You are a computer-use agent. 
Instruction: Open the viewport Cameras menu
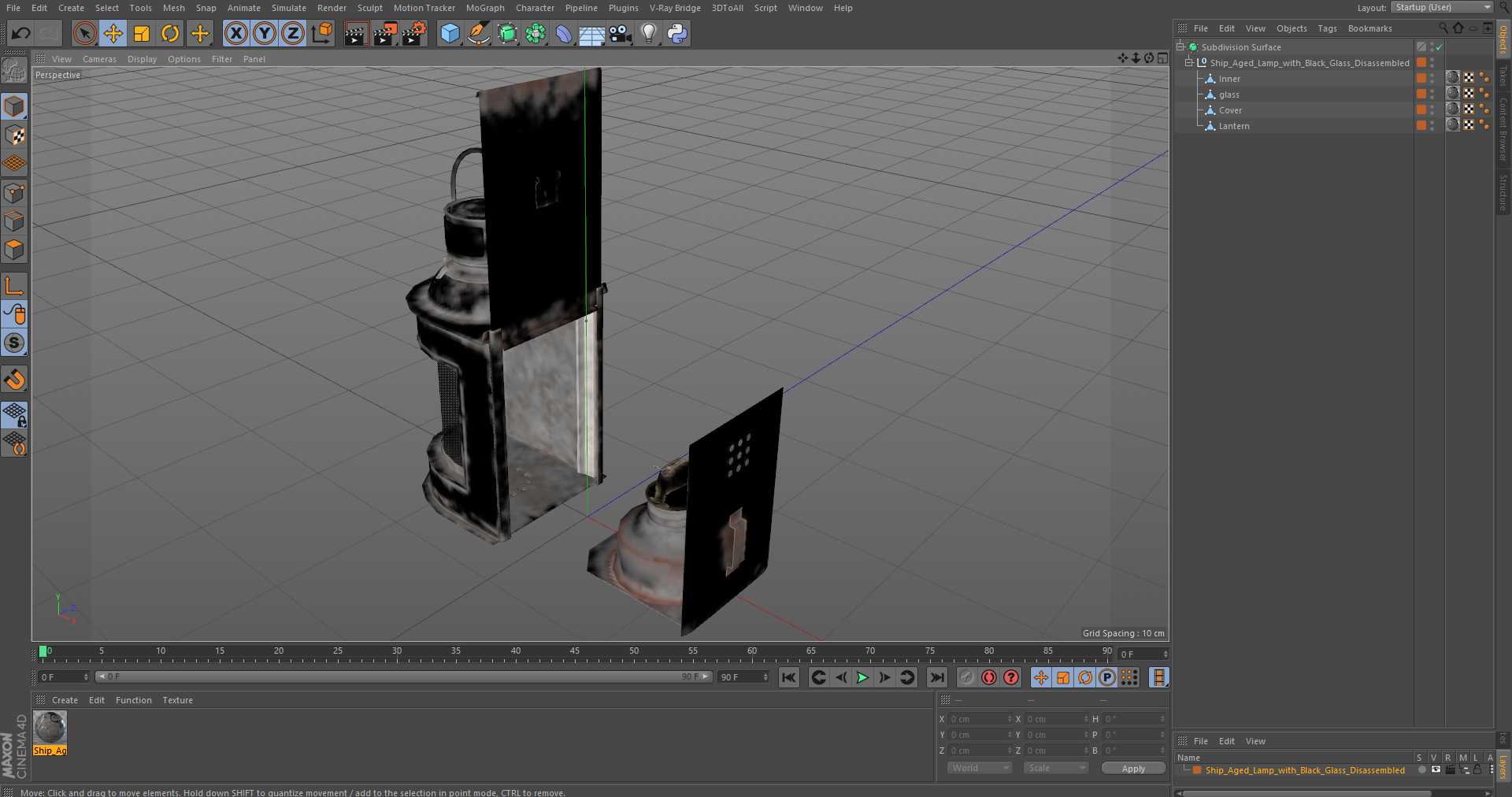(99, 59)
